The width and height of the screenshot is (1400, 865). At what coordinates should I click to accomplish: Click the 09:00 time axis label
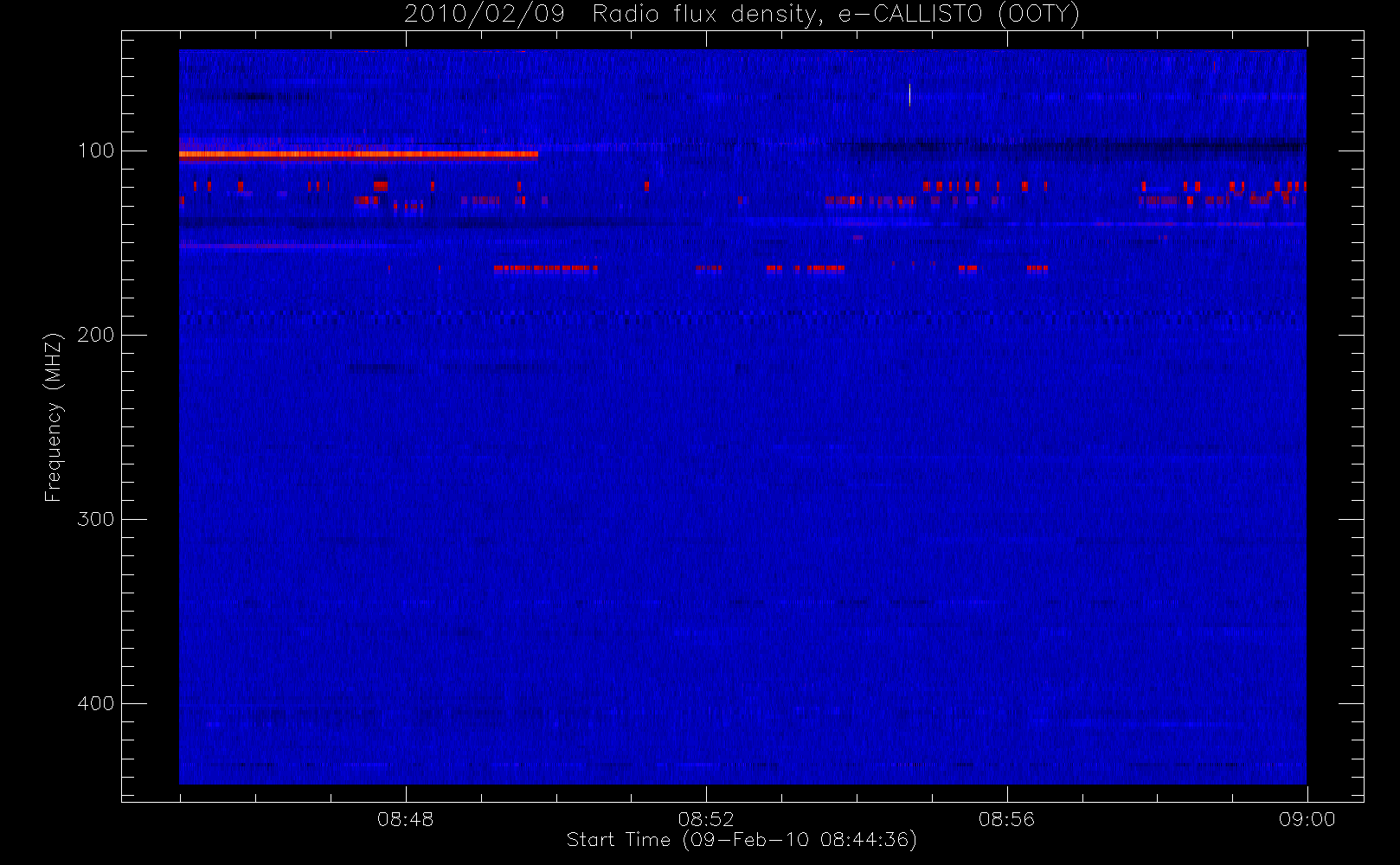[x=1307, y=819]
